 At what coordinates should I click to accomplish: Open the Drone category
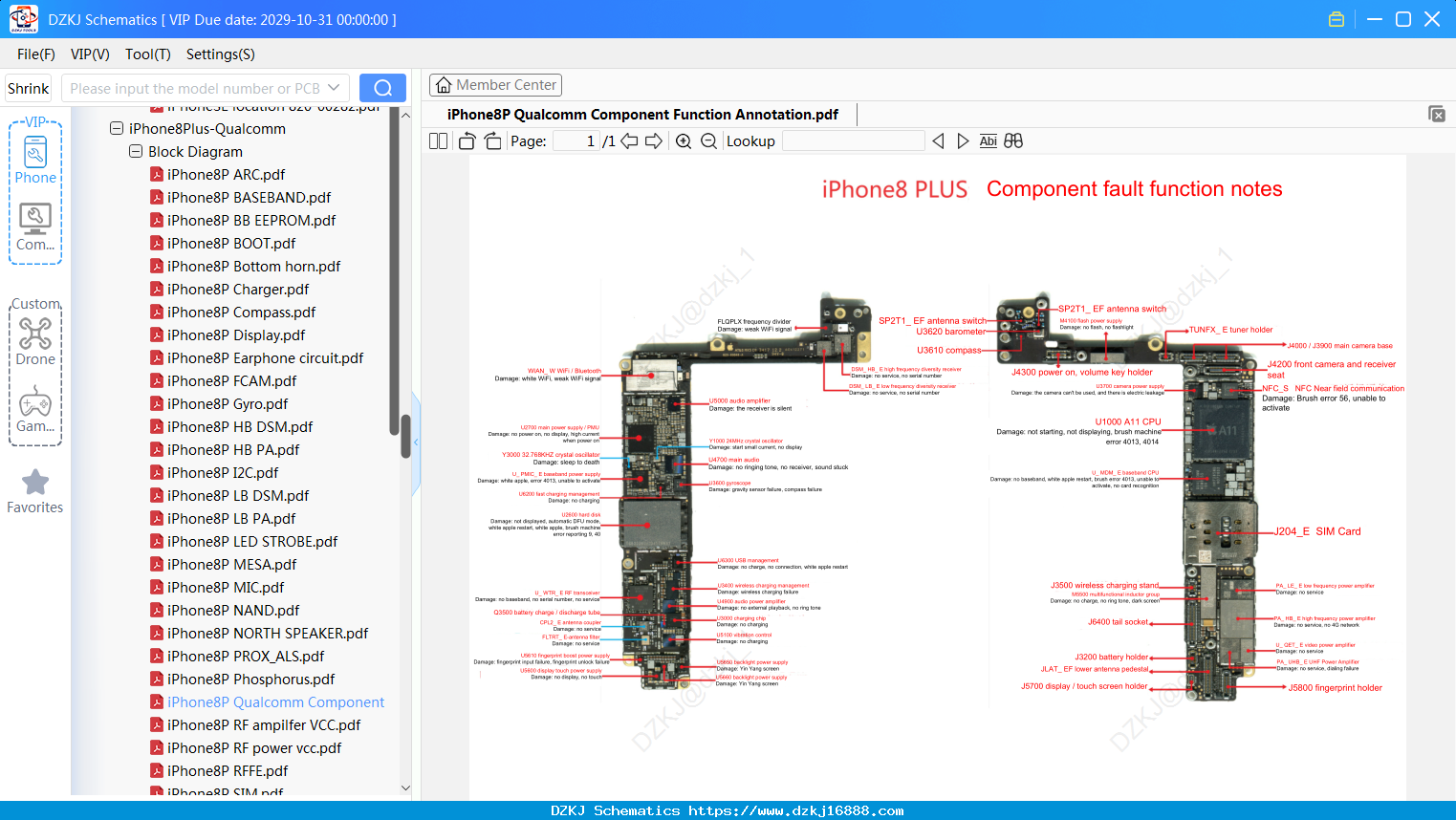[x=35, y=341]
